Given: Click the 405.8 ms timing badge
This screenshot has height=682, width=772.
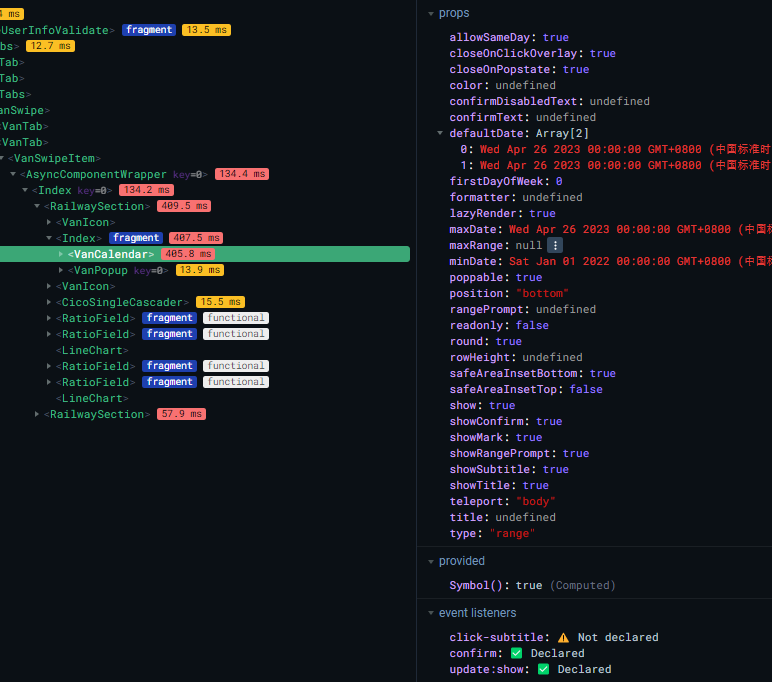Looking at the screenshot, I should 188,254.
